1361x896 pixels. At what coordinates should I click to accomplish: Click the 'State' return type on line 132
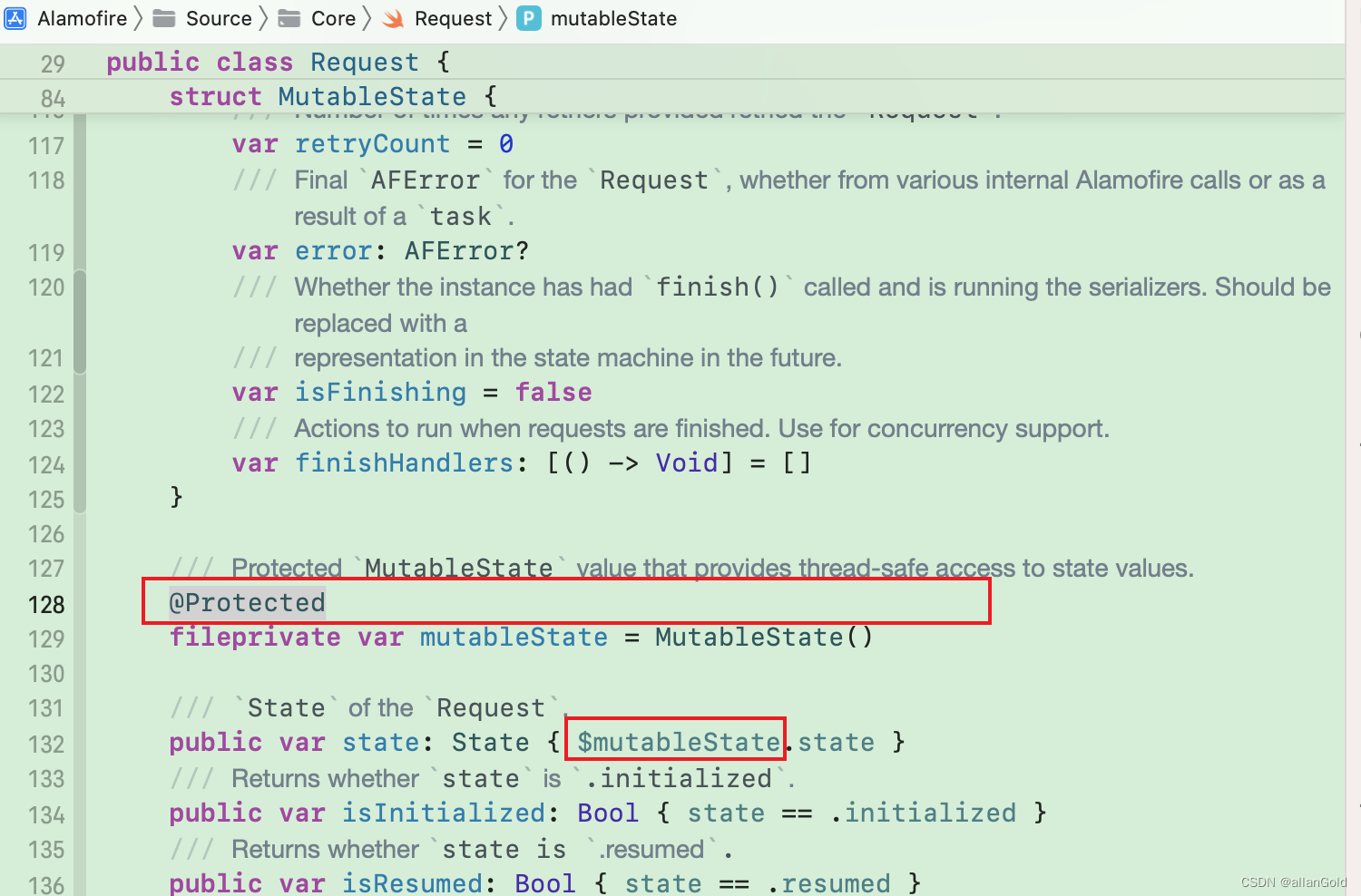click(x=490, y=743)
